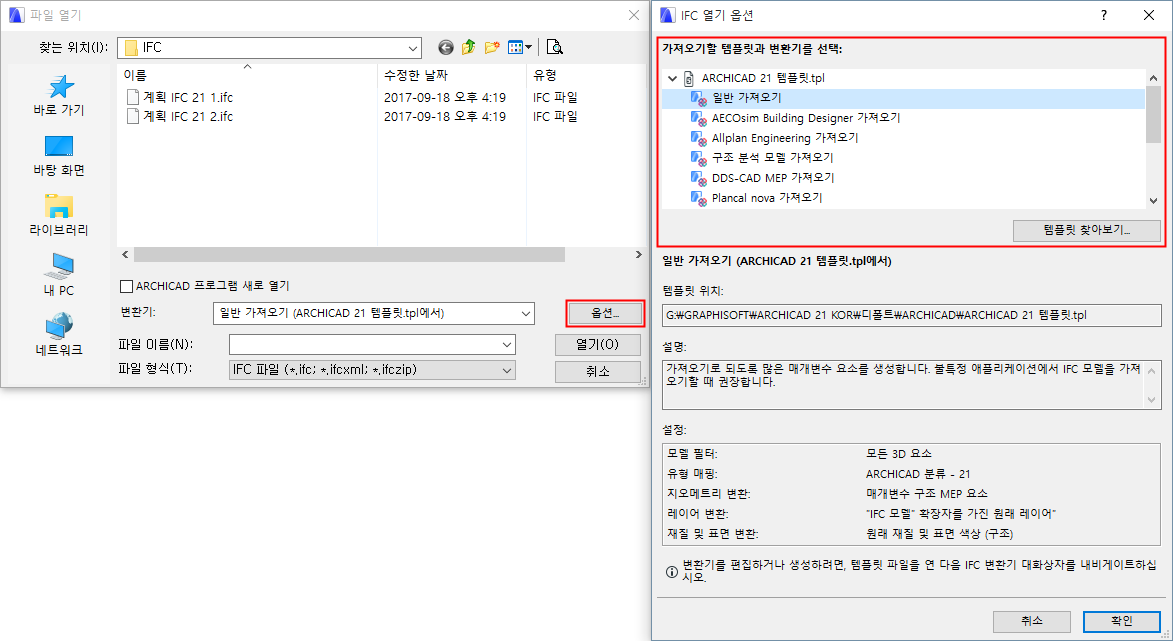Select Plancal nova 가져오기 row
This screenshot has width=1173, height=641.
(903, 198)
